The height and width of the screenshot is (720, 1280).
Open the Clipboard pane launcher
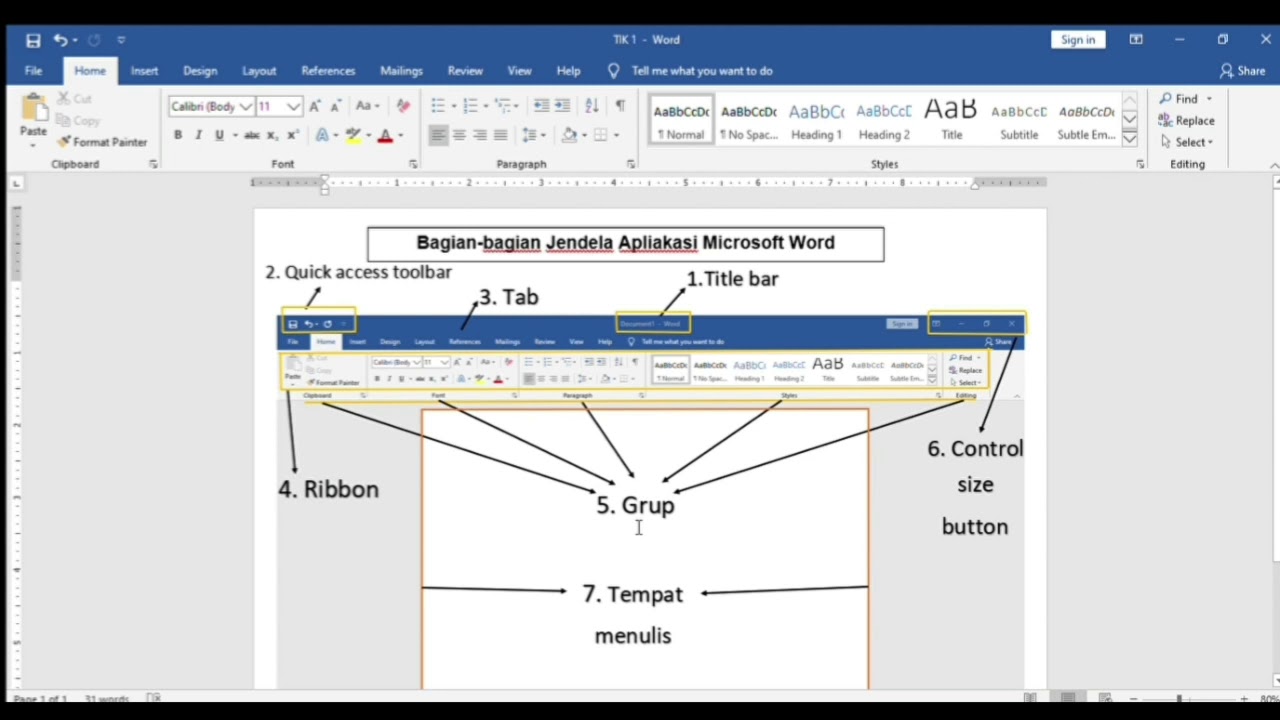(153, 164)
